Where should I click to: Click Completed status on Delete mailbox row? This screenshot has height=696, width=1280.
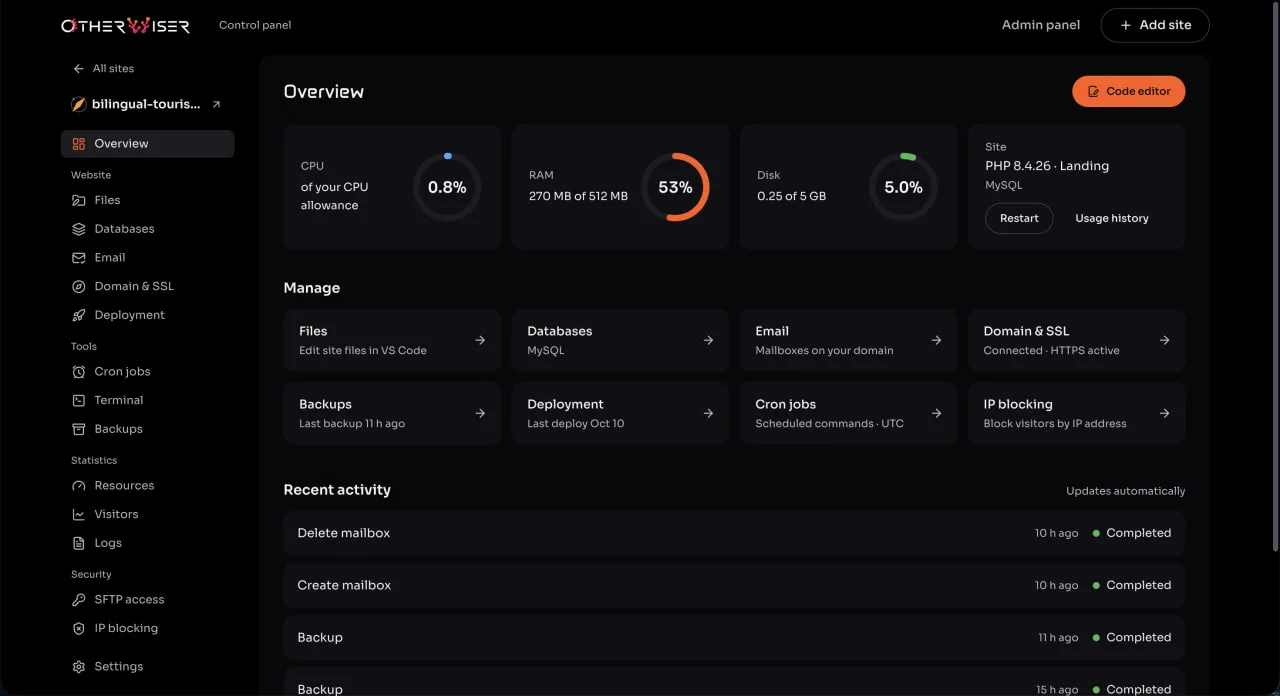pos(1132,533)
